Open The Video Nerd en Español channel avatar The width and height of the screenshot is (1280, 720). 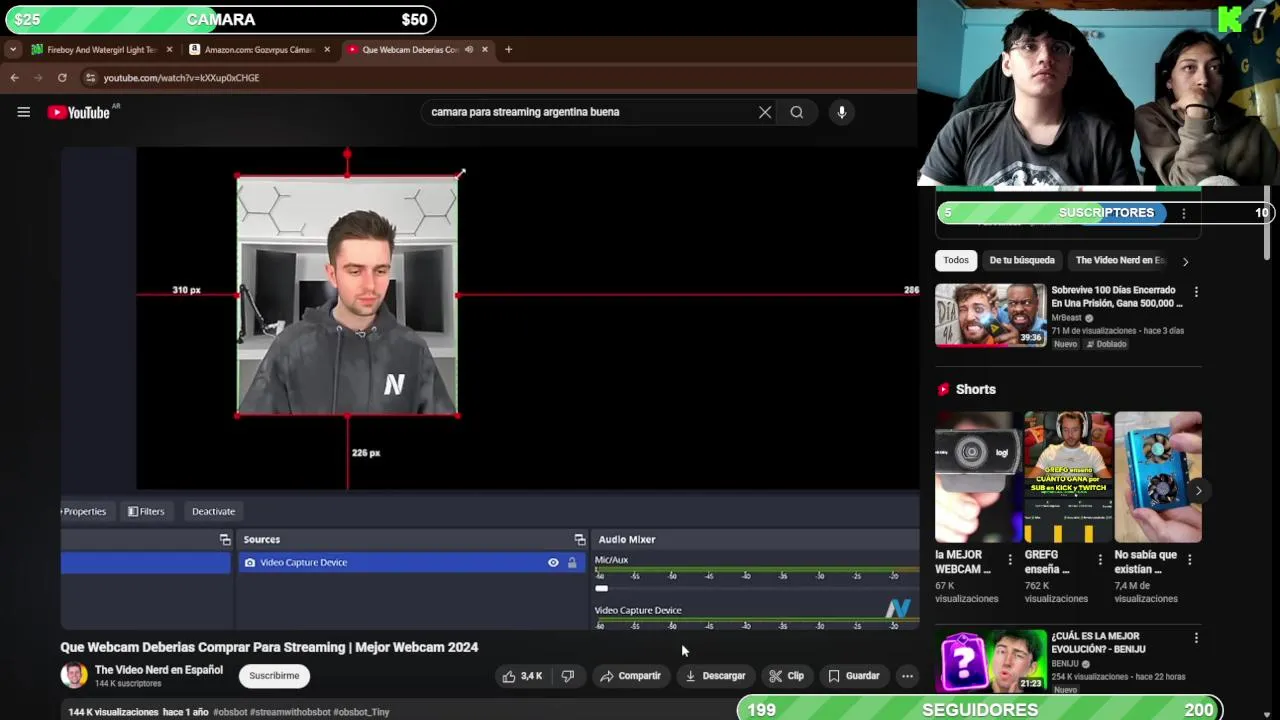tap(74, 675)
